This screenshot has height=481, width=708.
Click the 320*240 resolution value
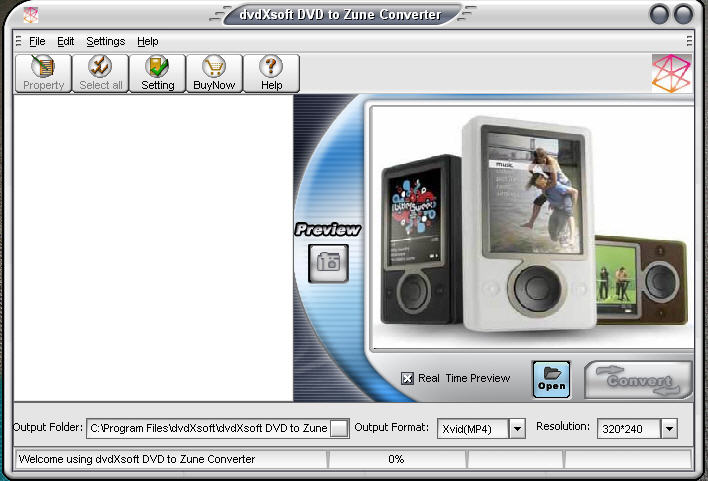622,429
